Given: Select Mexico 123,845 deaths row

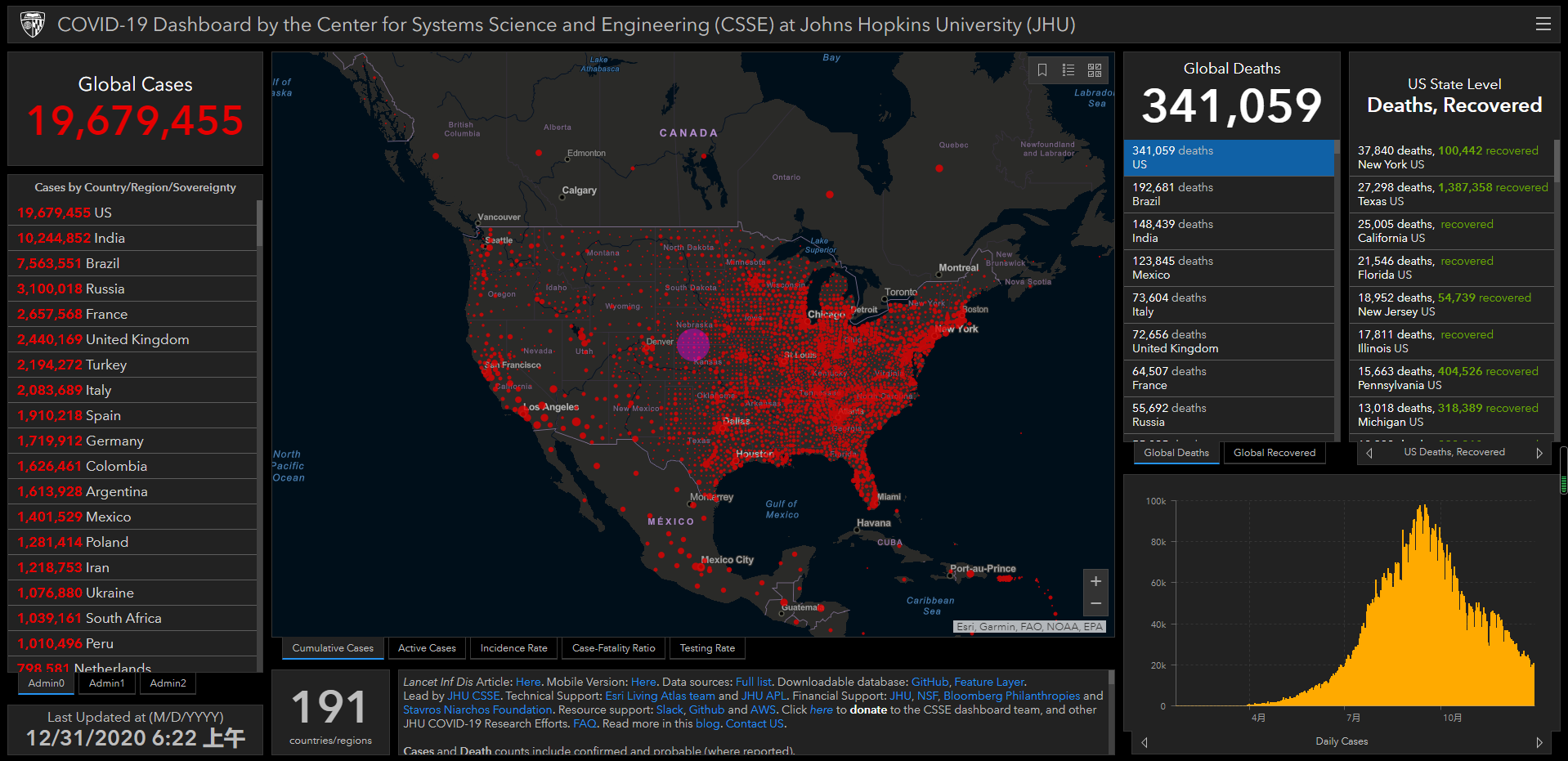Looking at the screenshot, I should 1229,268.
